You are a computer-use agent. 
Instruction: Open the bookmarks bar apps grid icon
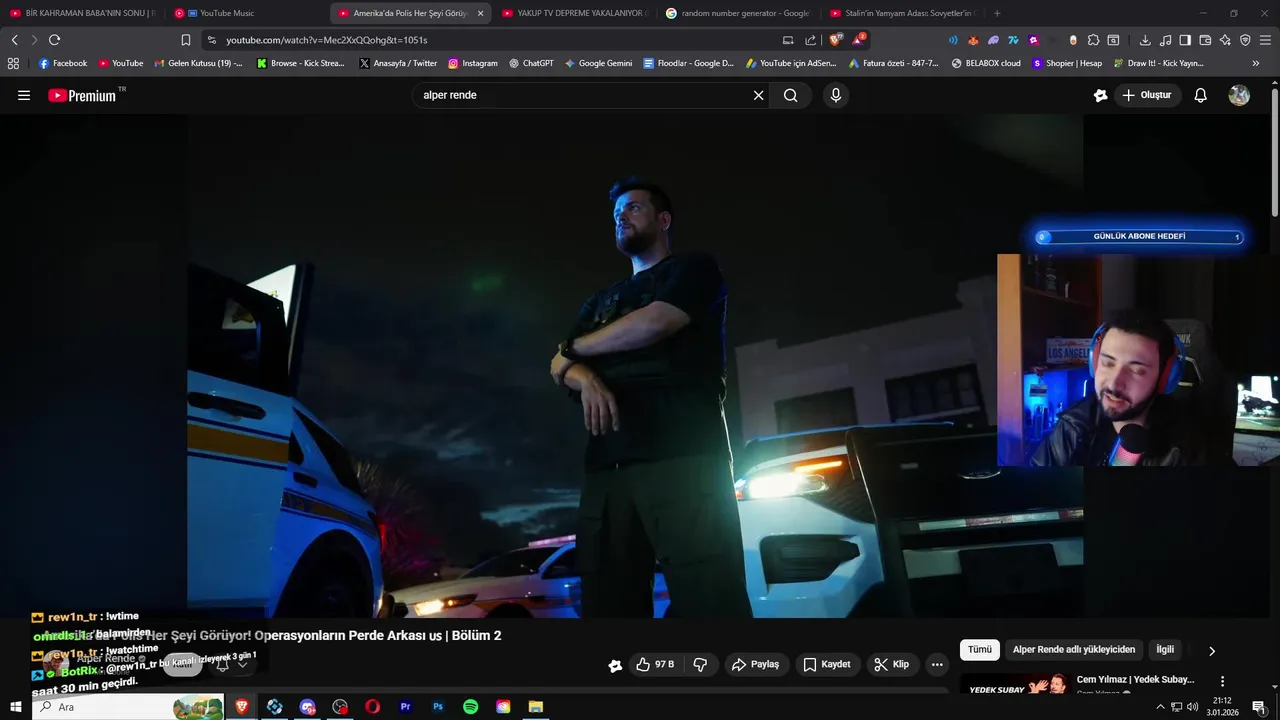coord(13,63)
